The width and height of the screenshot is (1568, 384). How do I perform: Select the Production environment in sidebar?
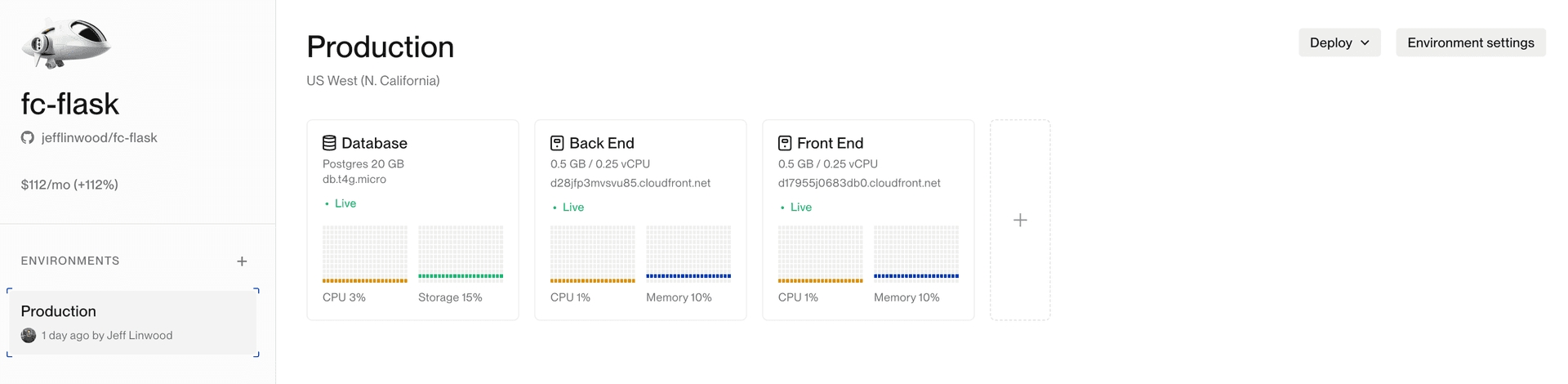point(132,322)
